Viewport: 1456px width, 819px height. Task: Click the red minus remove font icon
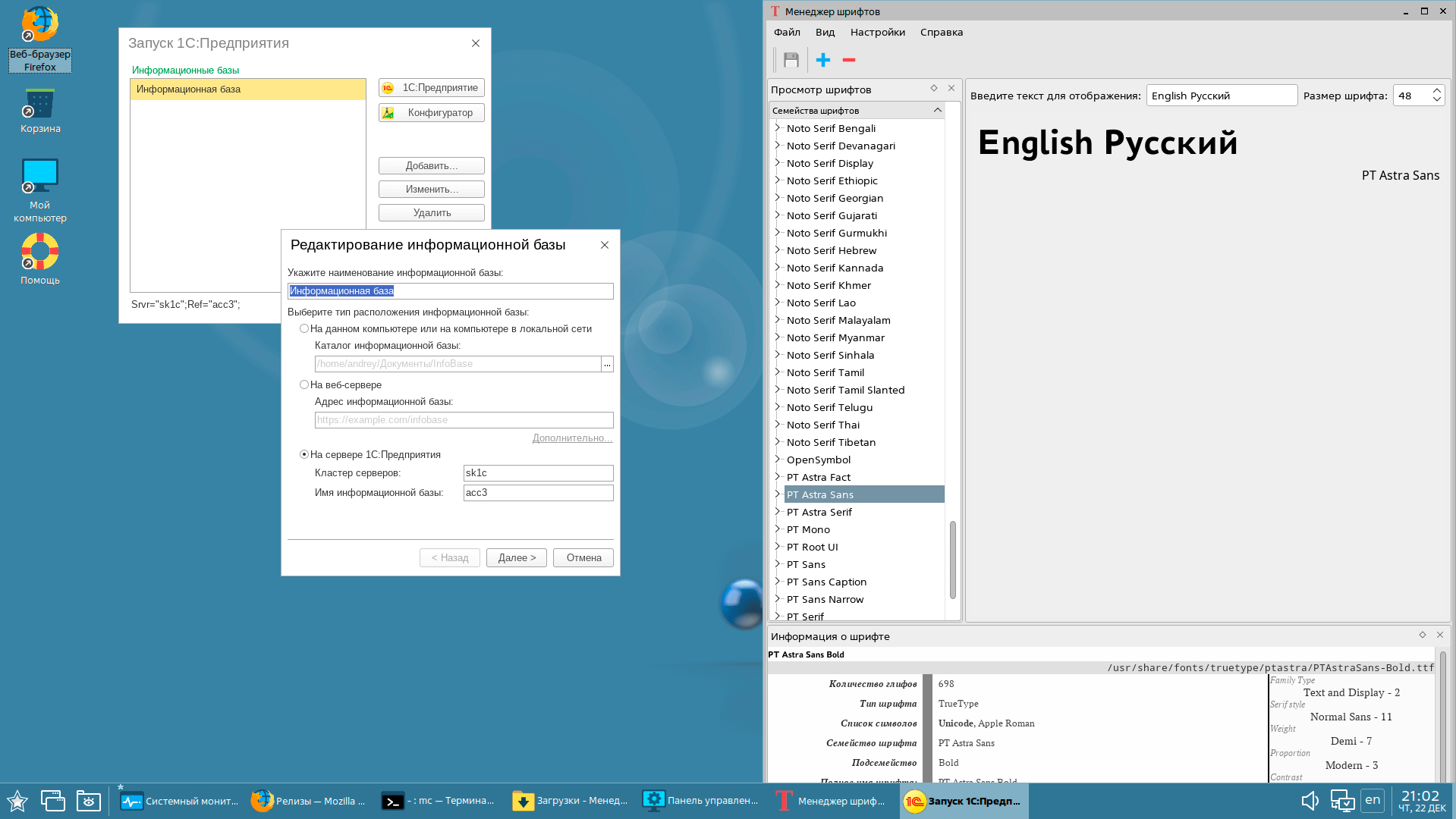(x=849, y=60)
